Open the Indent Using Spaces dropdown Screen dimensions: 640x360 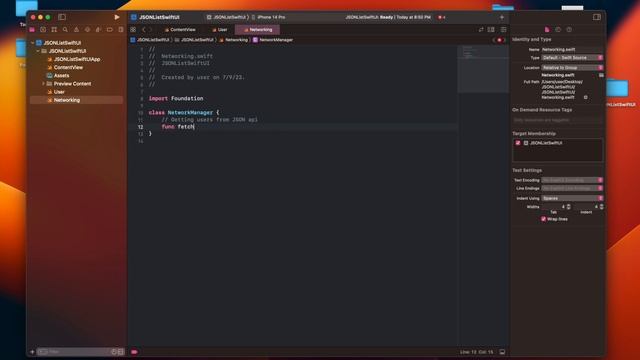[572, 198]
